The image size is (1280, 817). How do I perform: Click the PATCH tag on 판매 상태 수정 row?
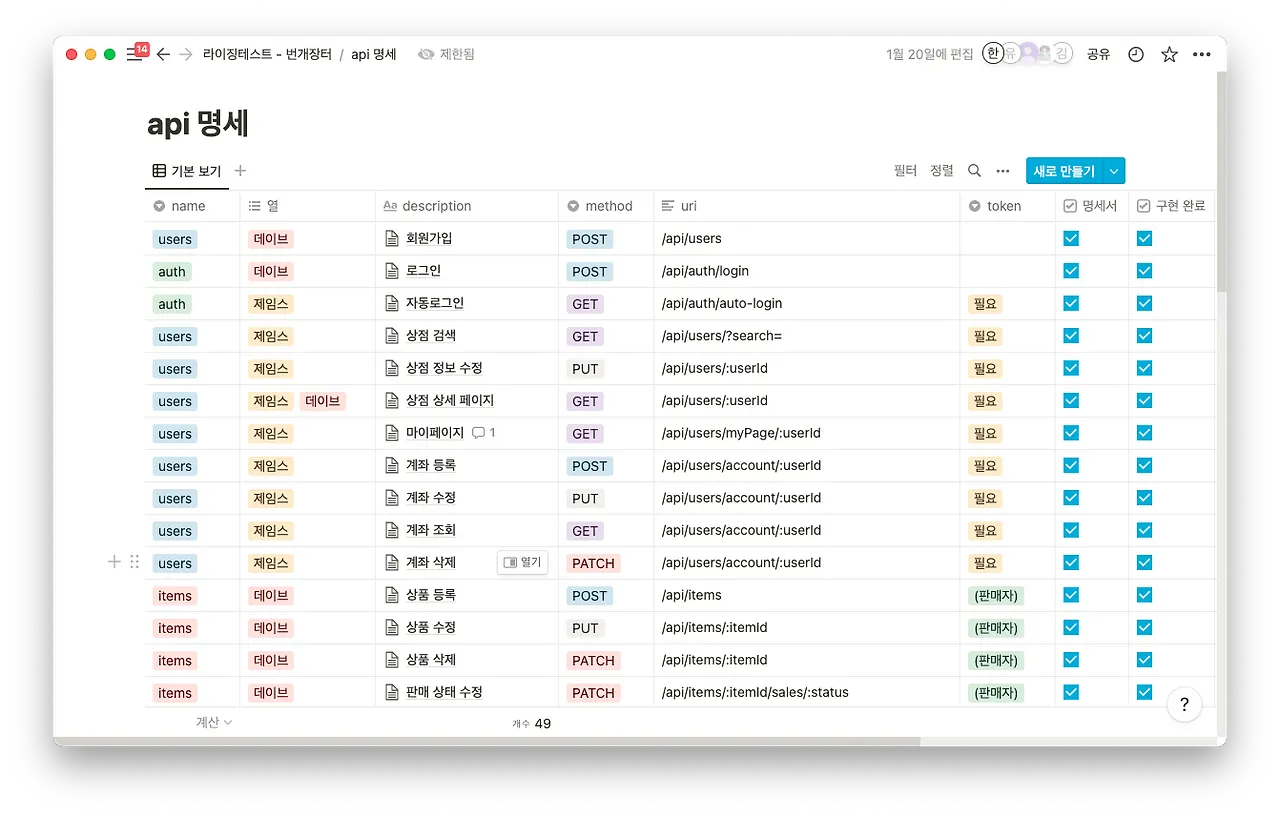(x=593, y=693)
